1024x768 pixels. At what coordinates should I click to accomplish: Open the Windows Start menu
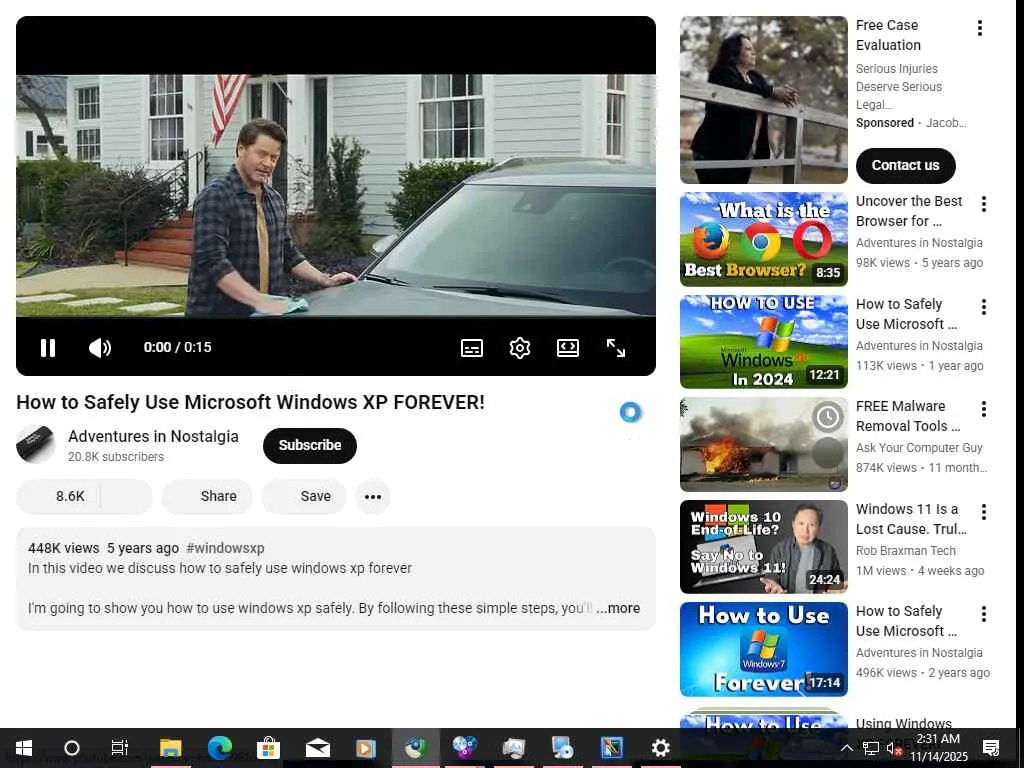point(24,748)
